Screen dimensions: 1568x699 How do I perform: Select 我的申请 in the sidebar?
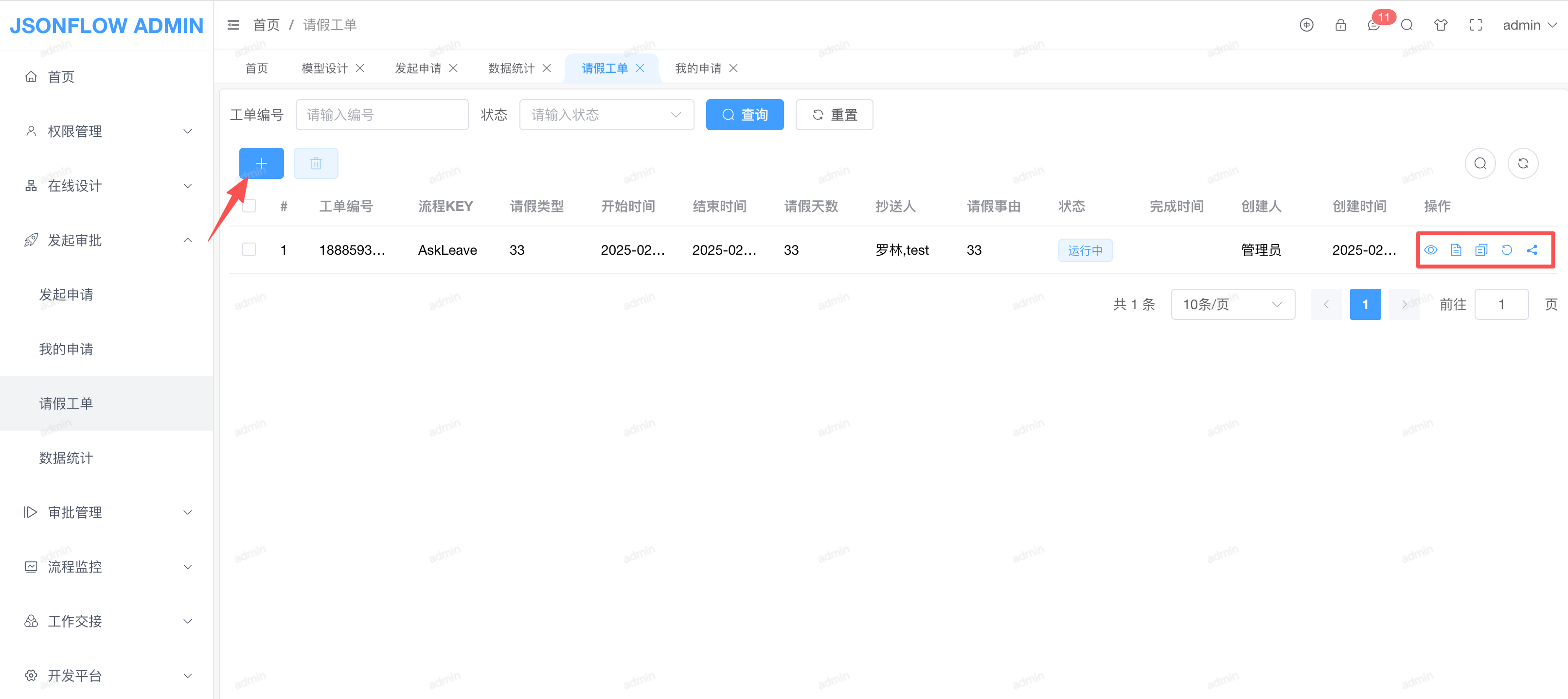66,349
